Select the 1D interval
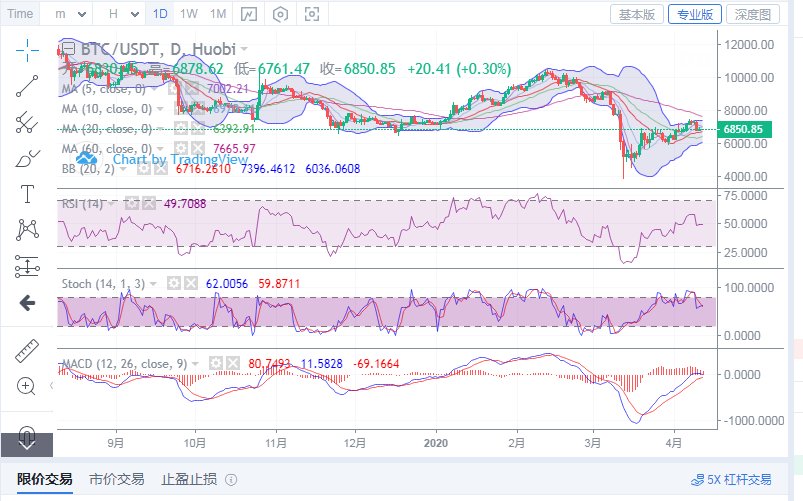The width and height of the screenshot is (803, 501). tap(160, 14)
